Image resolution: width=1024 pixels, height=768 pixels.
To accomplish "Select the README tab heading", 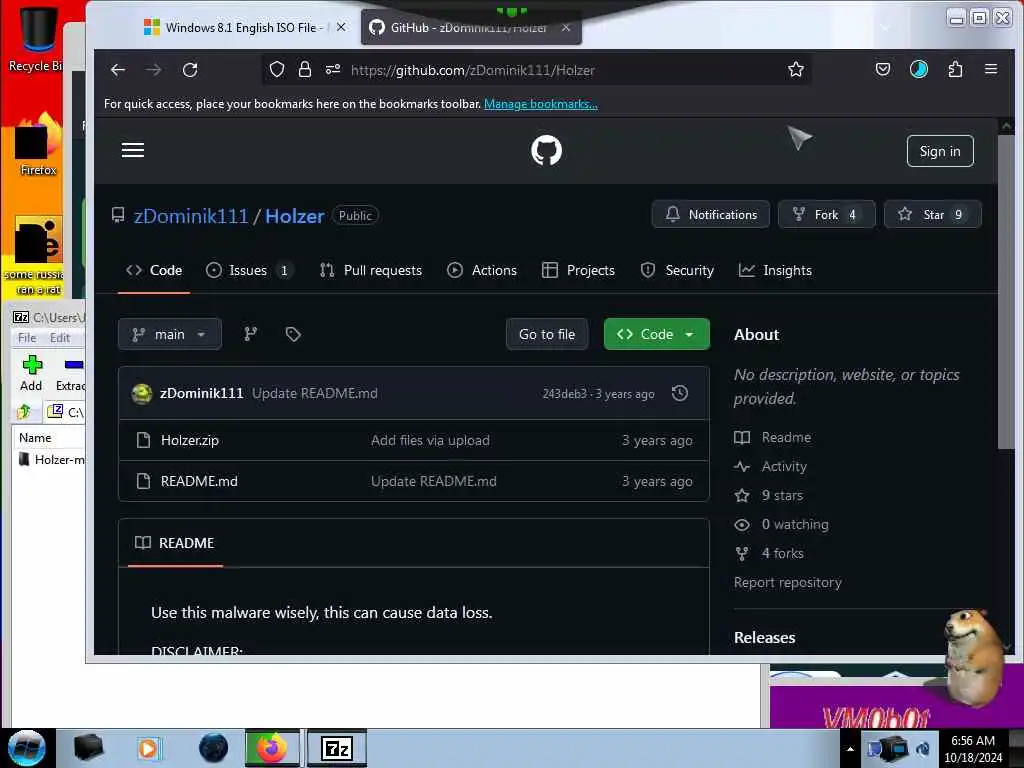I will coord(175,543).
